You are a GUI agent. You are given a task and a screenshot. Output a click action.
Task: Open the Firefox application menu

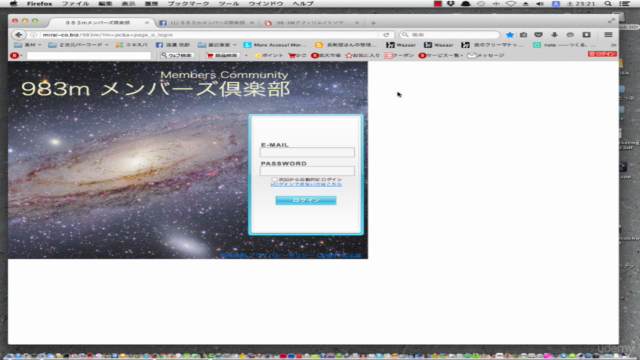click(39, 4)
